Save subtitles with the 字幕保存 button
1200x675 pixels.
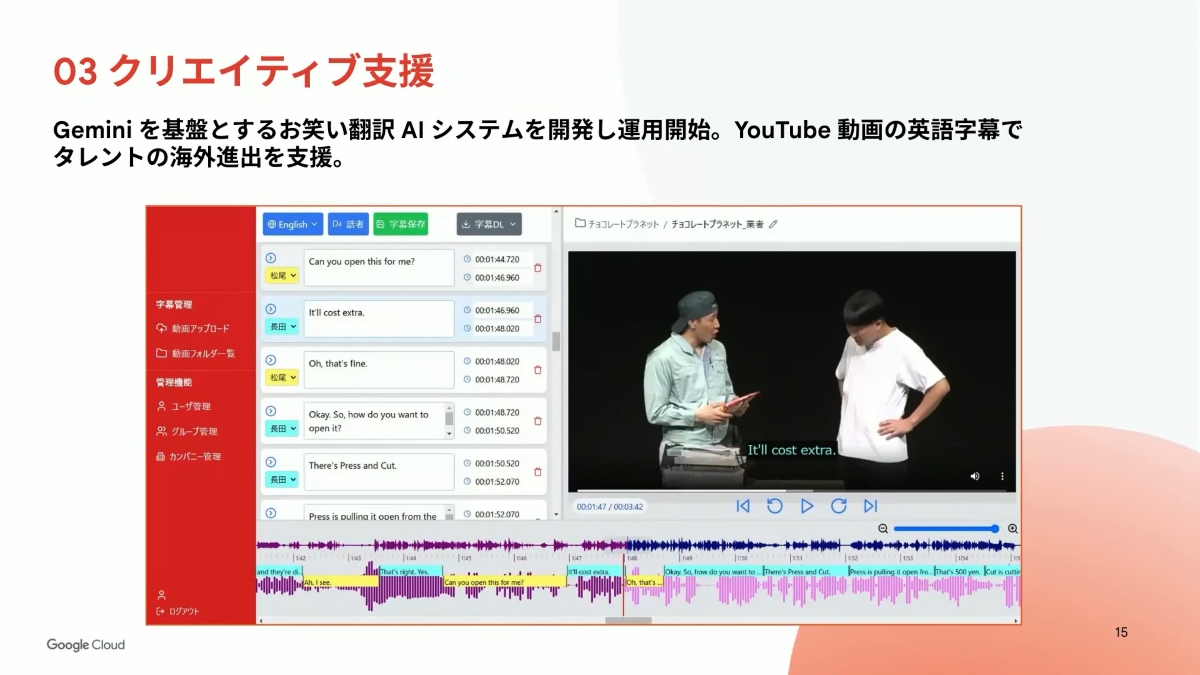pyautogui.click(x=401, y=224)
